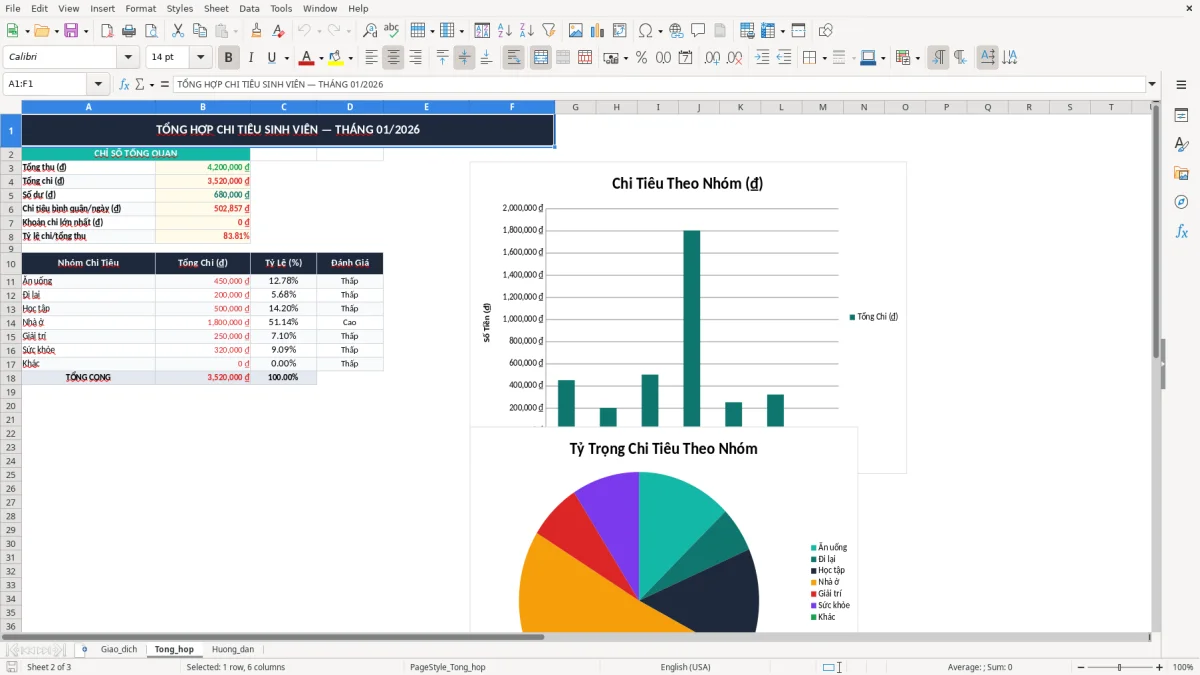Format as percent
Viewport: 1200px width, 675px height.
pyautogui.click(x=641, y=58)
